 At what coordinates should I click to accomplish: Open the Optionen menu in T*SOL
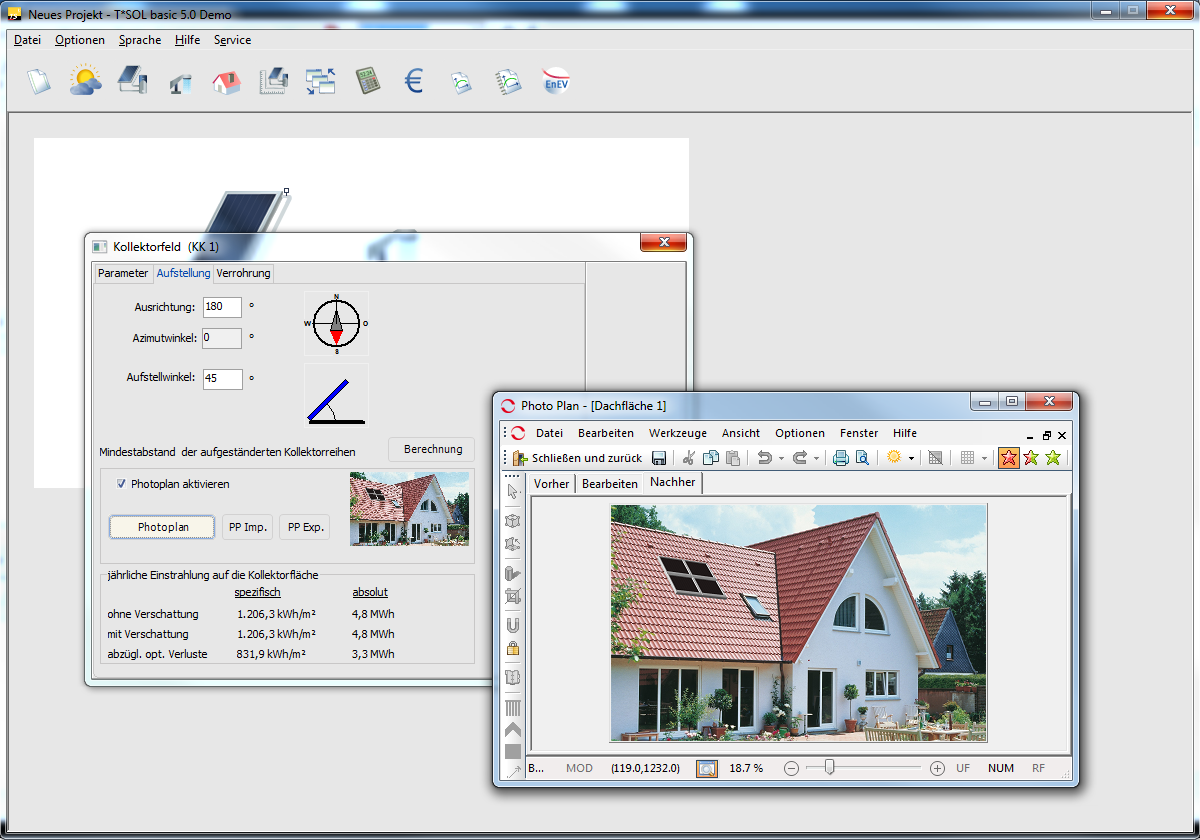click(x=80, y=40)
